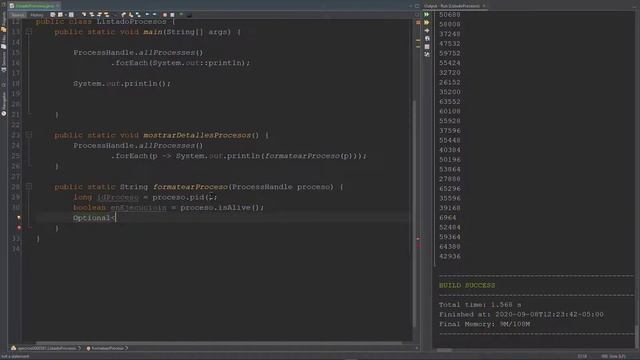Start macro recording from the editor toolbar
Screen dimensions: 640x360
165,15
